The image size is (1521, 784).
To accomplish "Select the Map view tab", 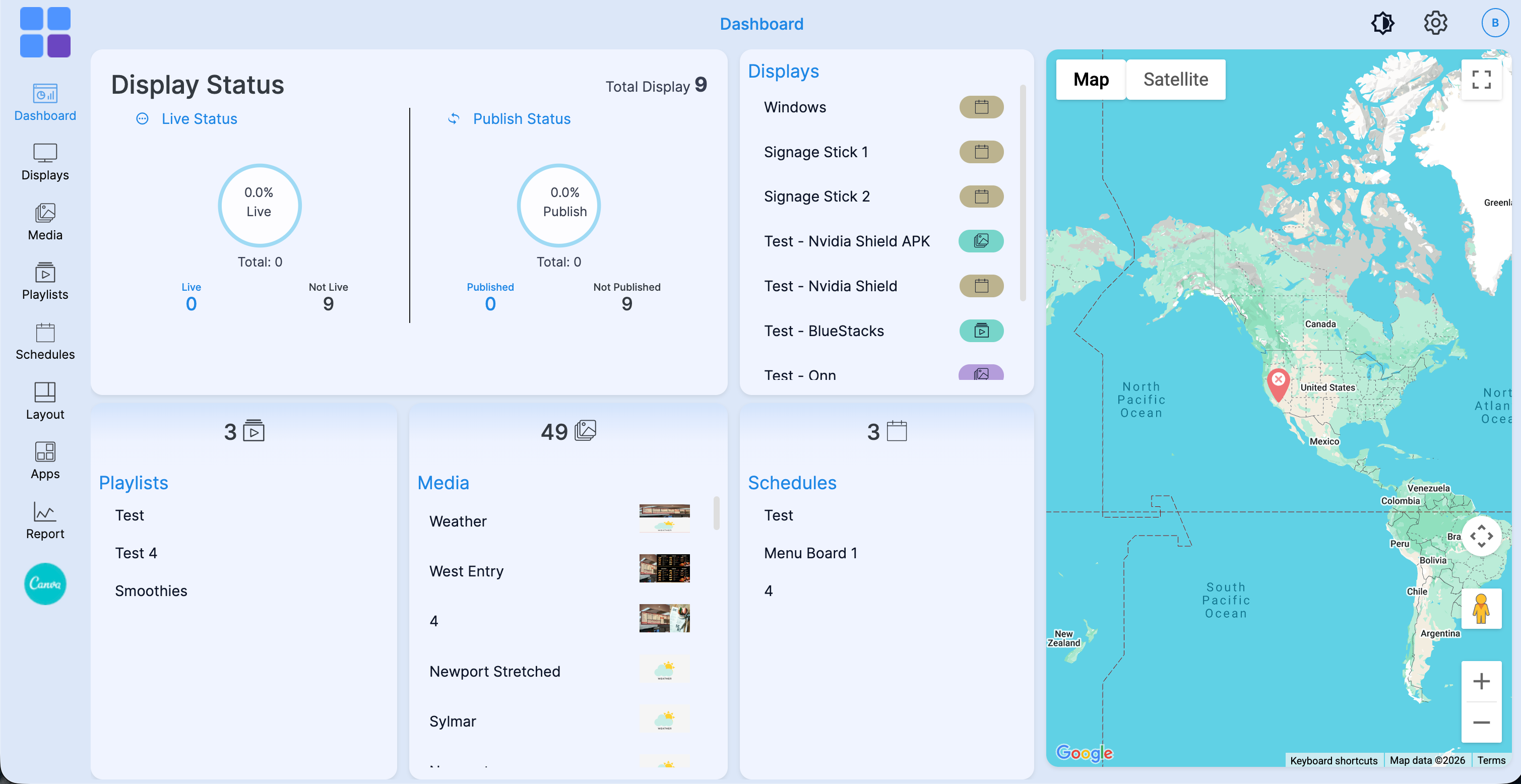I will (x=1091, y=80).
